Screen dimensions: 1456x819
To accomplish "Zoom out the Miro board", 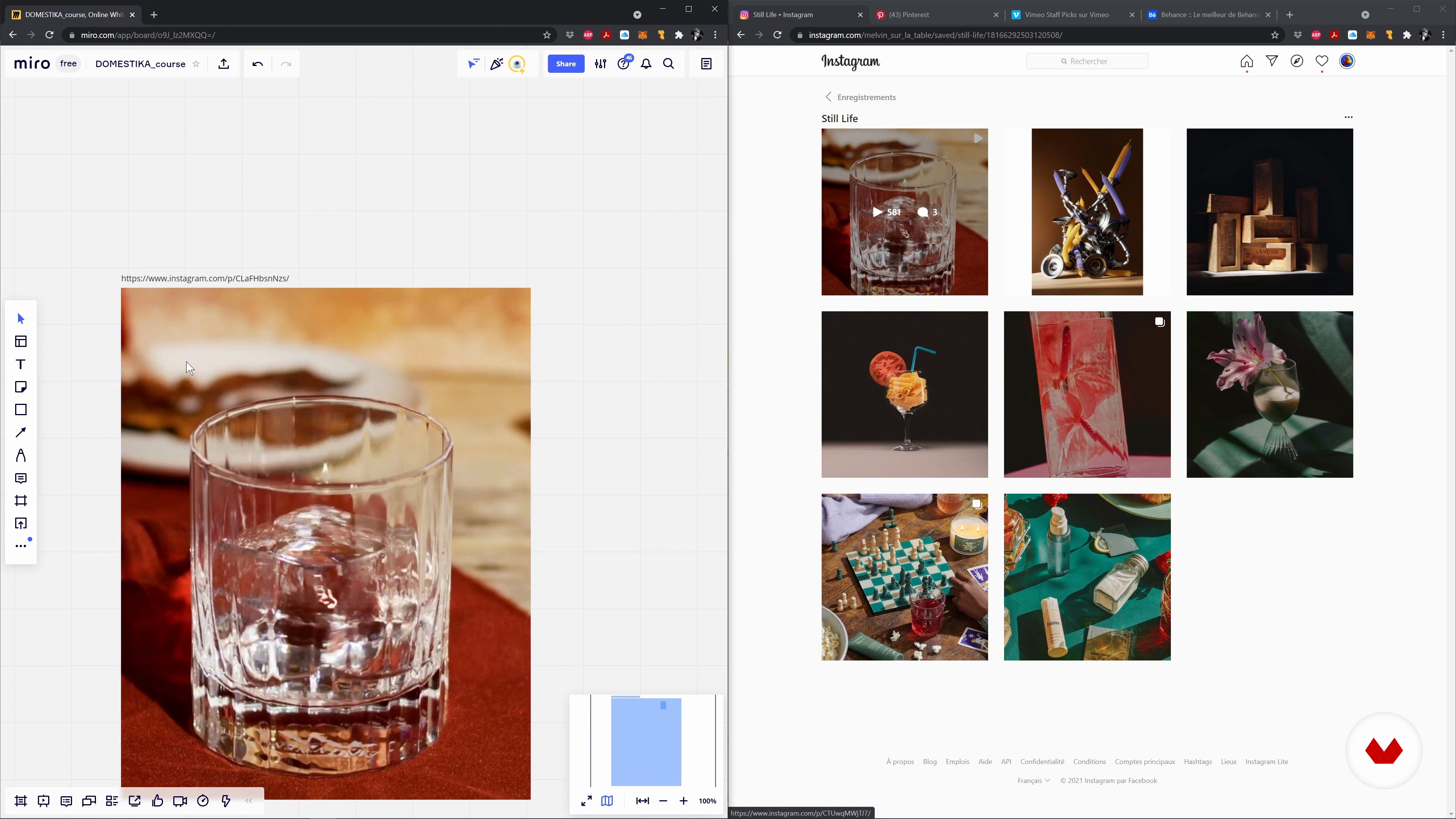I will pyautogui.click(x=663, y=801).
